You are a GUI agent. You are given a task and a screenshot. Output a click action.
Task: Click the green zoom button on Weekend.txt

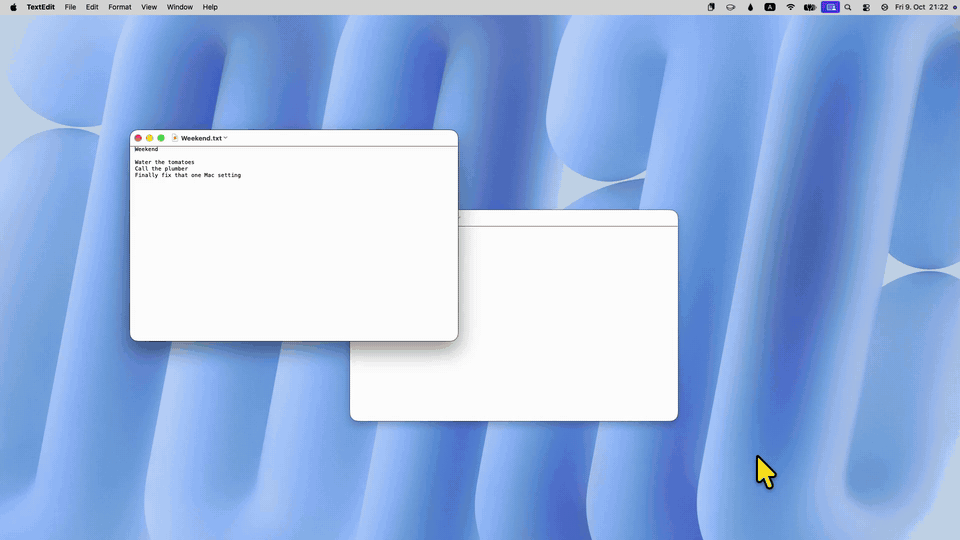coord(161,138)
